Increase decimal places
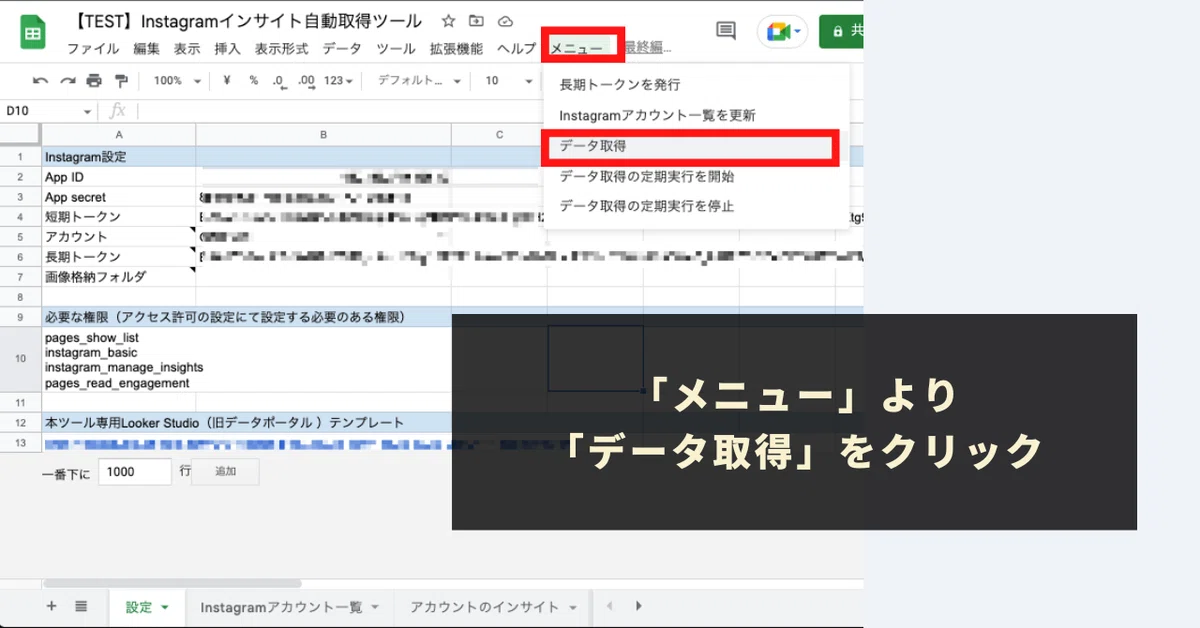1200x628 pixels. point(306,81)
